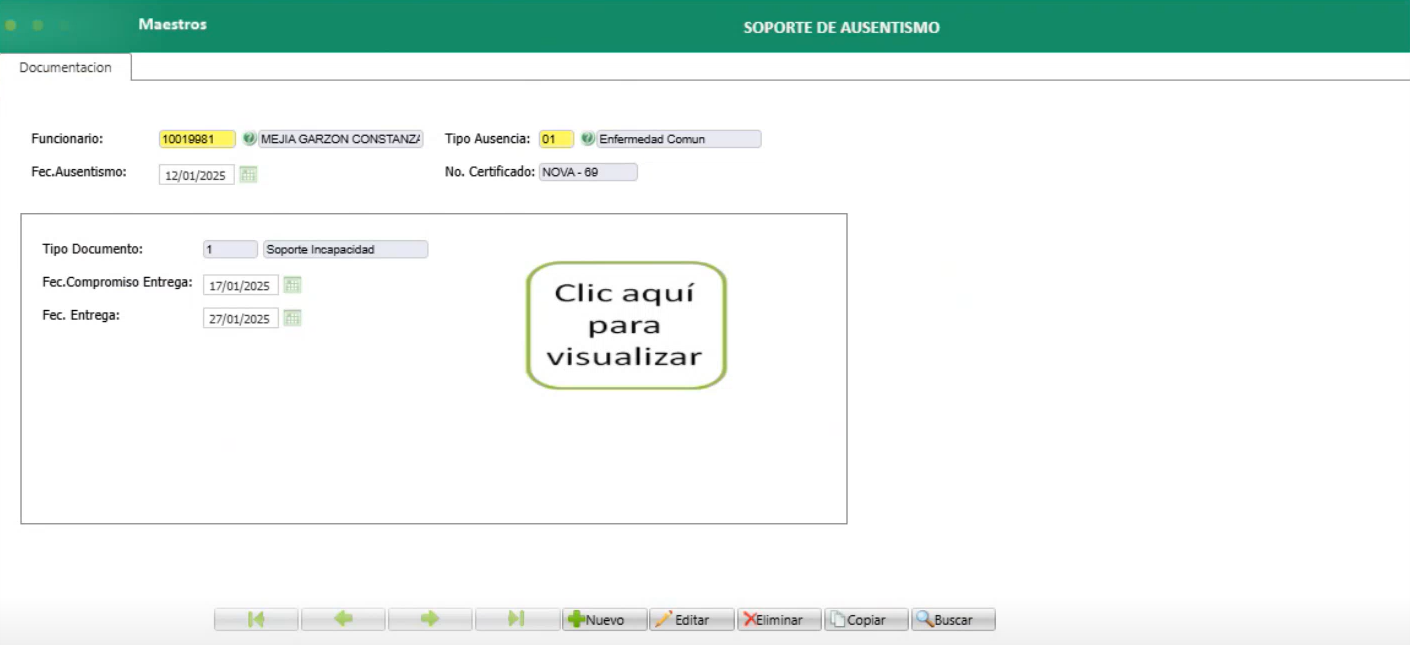Go back to the previous record
The width and height of the screenshot is (1410, 645).
[x=343, y=619]
